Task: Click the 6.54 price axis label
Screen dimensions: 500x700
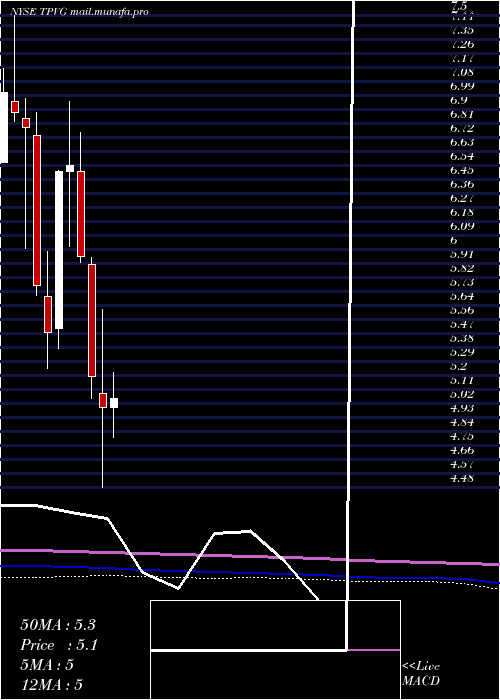Action: (462, 156)
